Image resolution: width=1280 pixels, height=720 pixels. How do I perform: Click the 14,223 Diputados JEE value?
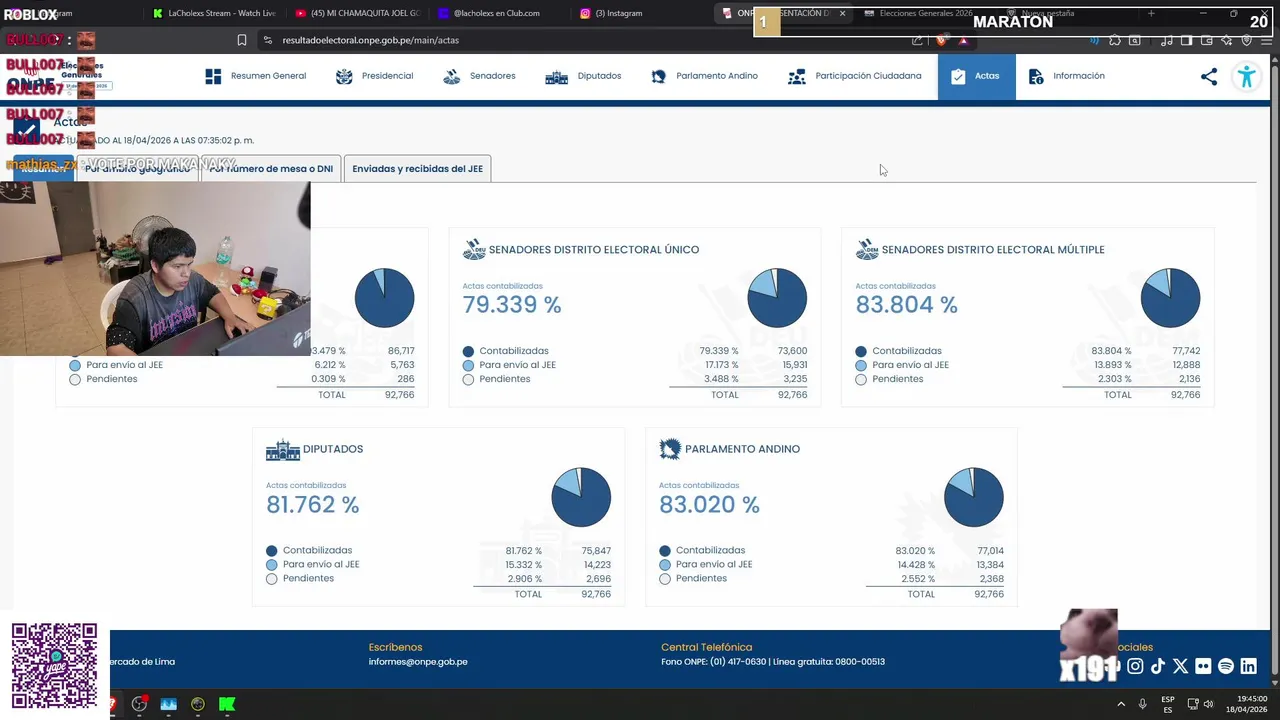[x=597, y=565]
